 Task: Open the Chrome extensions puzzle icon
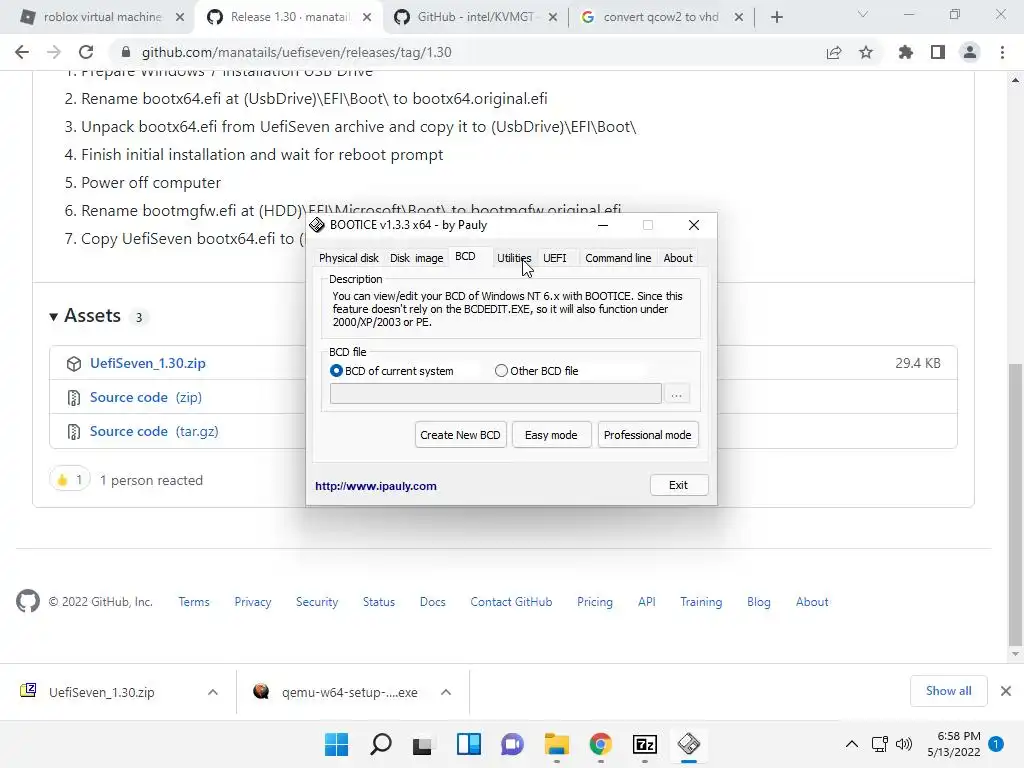point(905,52)
